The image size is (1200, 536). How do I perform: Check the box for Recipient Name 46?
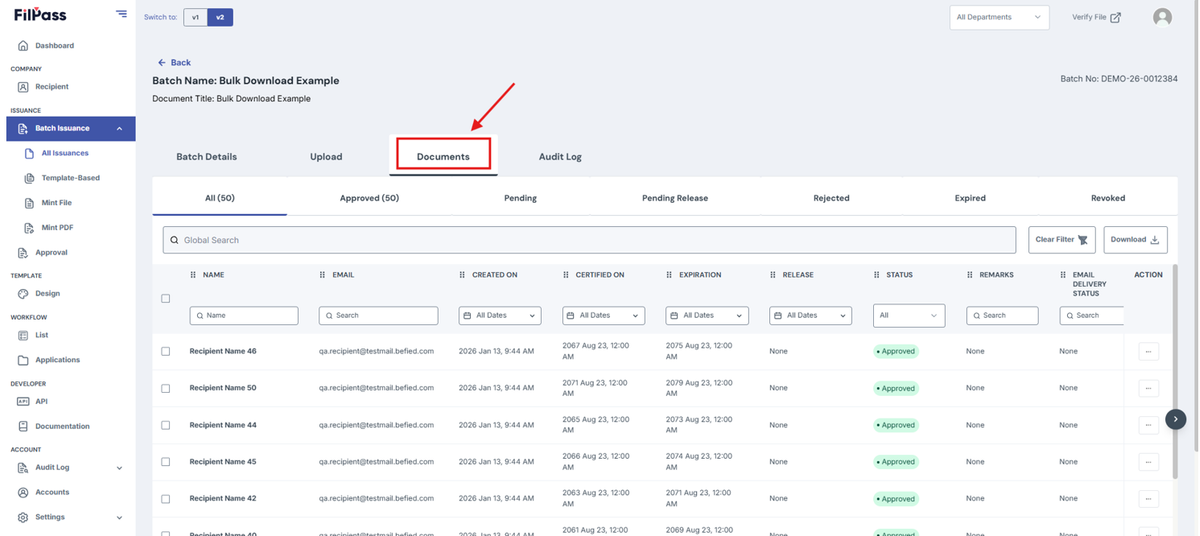tap(166, 351)
